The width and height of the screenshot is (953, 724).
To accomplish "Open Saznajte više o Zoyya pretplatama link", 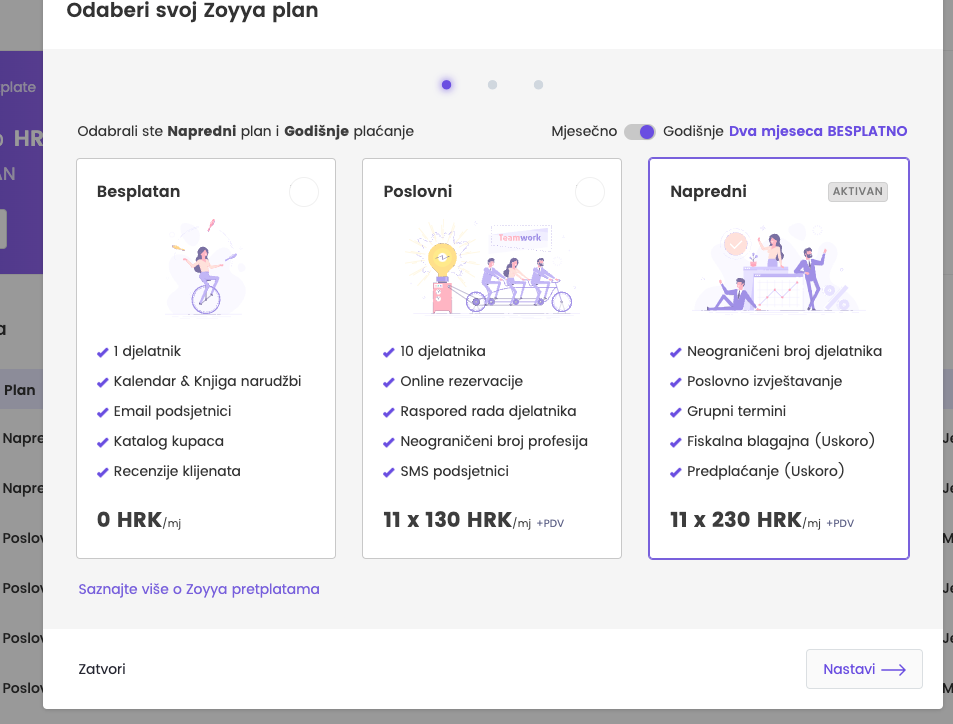I will 199,589.
